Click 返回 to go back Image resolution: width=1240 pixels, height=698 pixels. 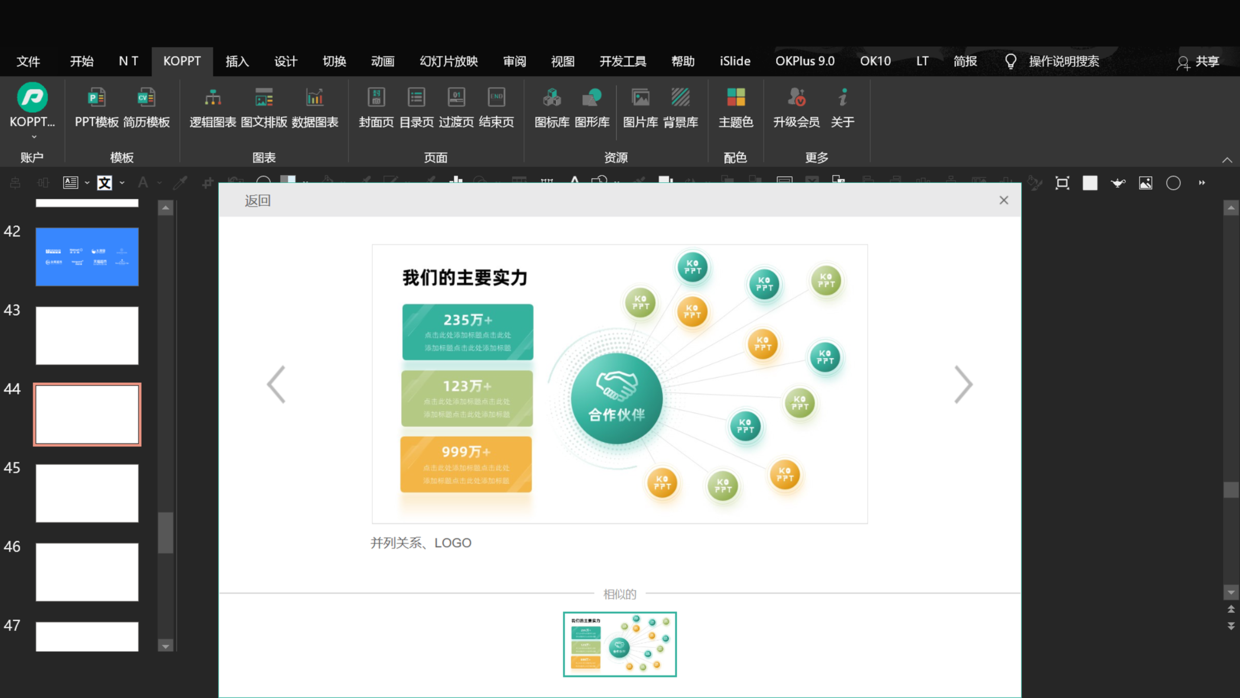[x=258, y=201]
